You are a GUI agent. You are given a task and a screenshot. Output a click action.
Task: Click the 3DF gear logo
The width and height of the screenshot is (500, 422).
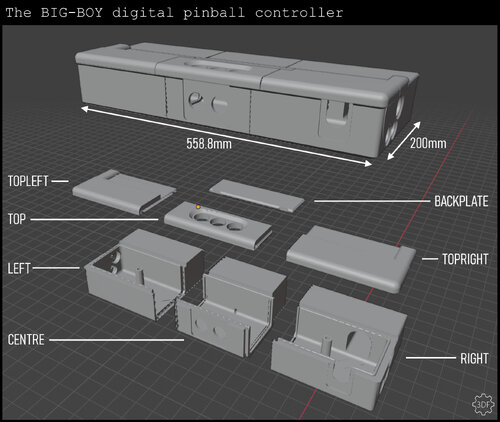483,404
